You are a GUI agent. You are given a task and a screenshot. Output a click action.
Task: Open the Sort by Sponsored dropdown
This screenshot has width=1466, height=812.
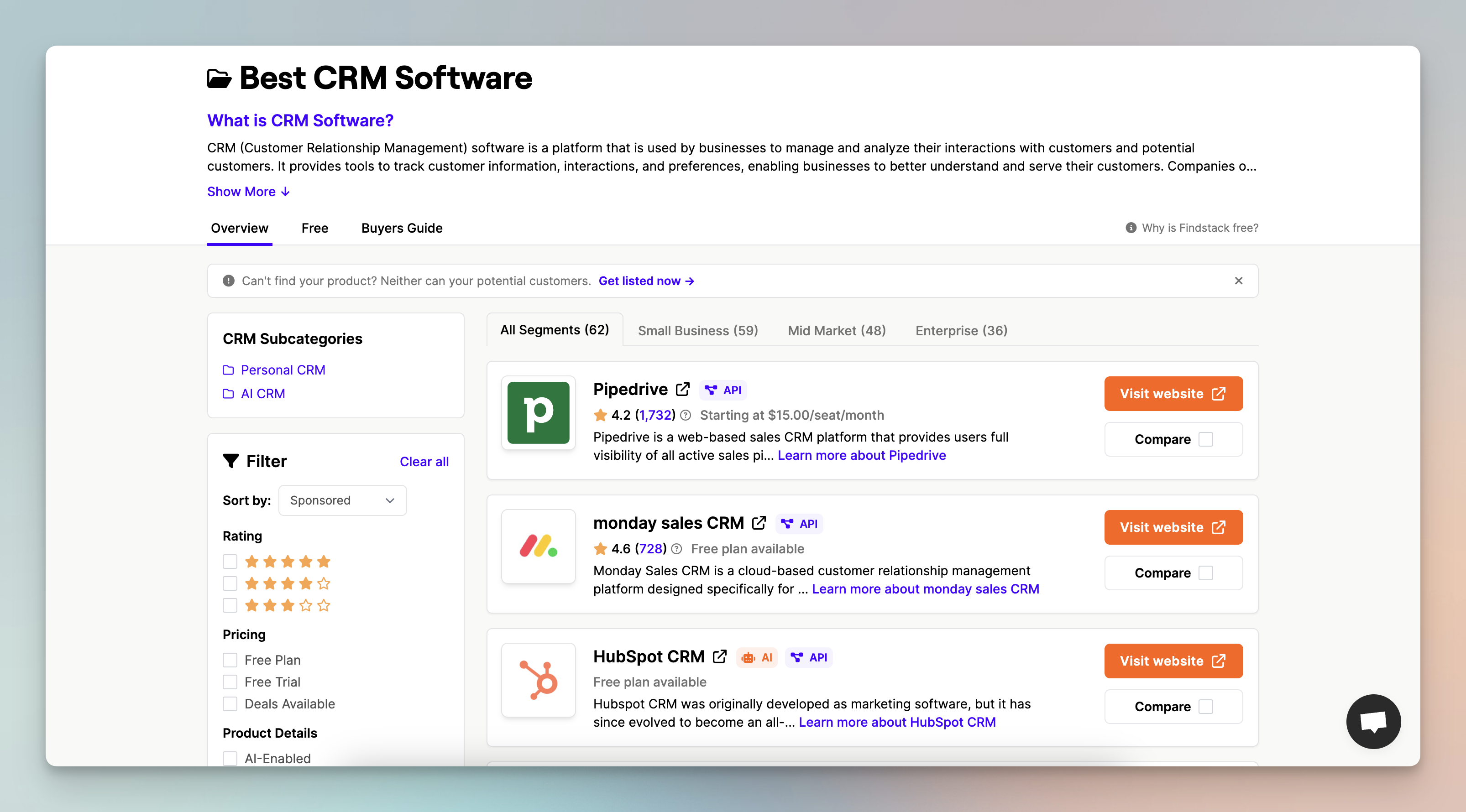342,500
